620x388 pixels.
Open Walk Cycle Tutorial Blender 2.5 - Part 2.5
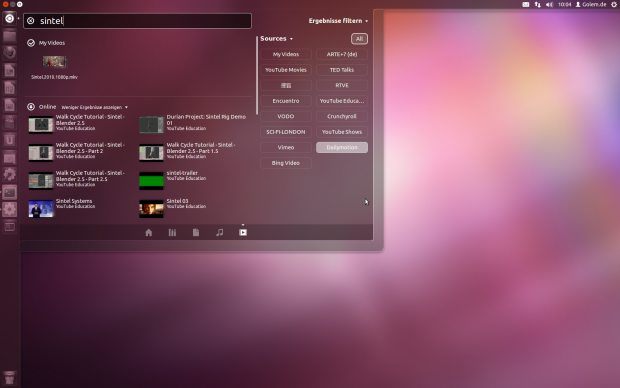click(78, 180)
